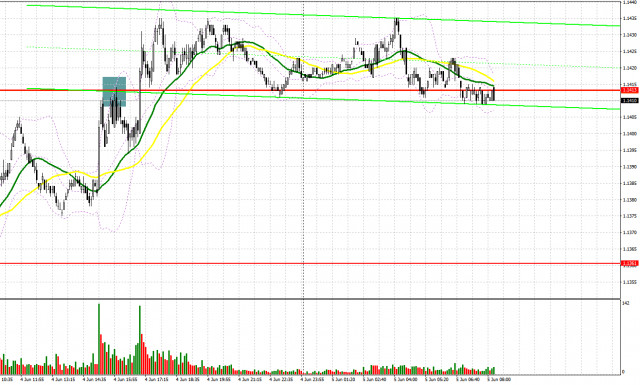Click the second tall green volume spike
640x385 pixels.
[140, 340]
